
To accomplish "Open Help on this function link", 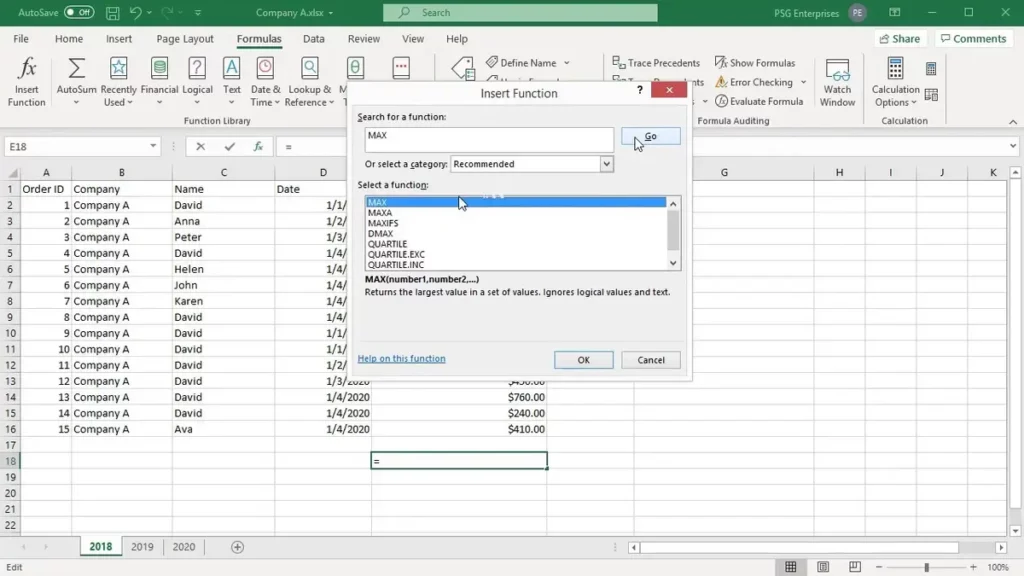I will (x=402, y=359).
